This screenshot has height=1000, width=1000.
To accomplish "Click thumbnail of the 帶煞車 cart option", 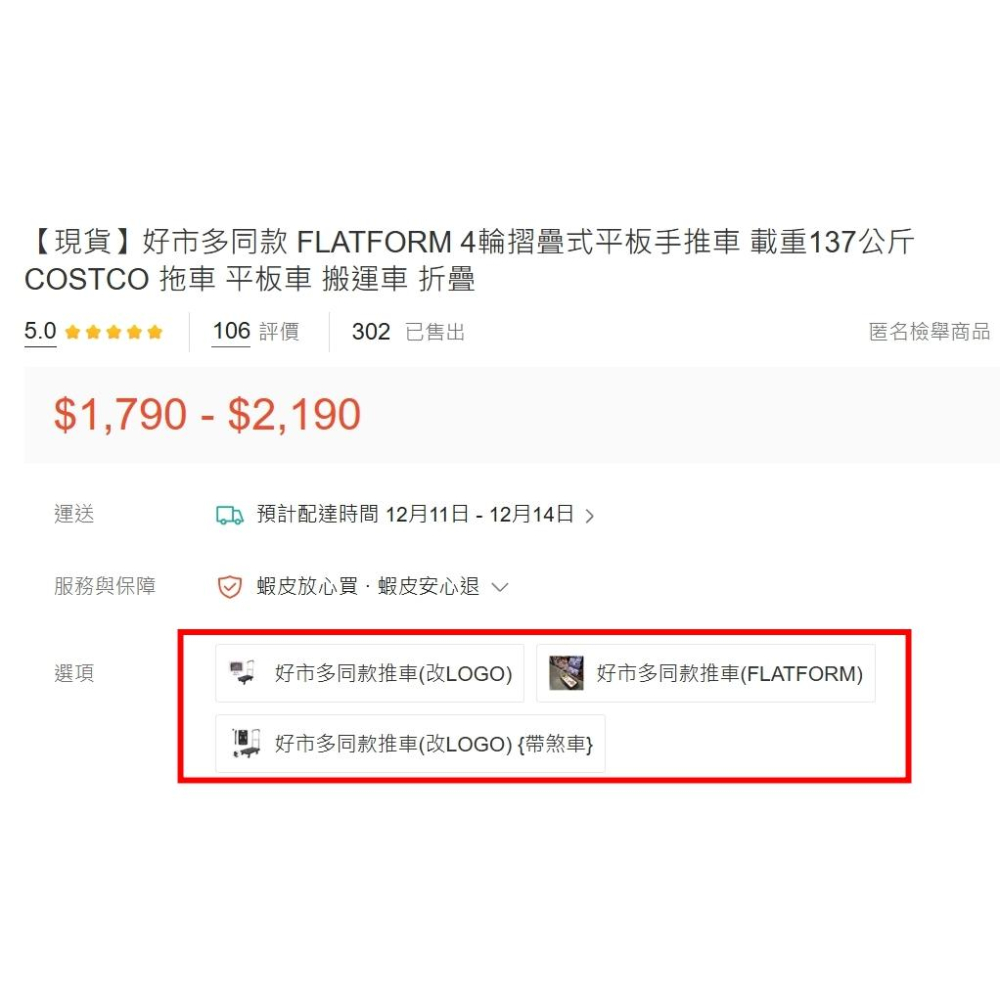I will 245,743.
